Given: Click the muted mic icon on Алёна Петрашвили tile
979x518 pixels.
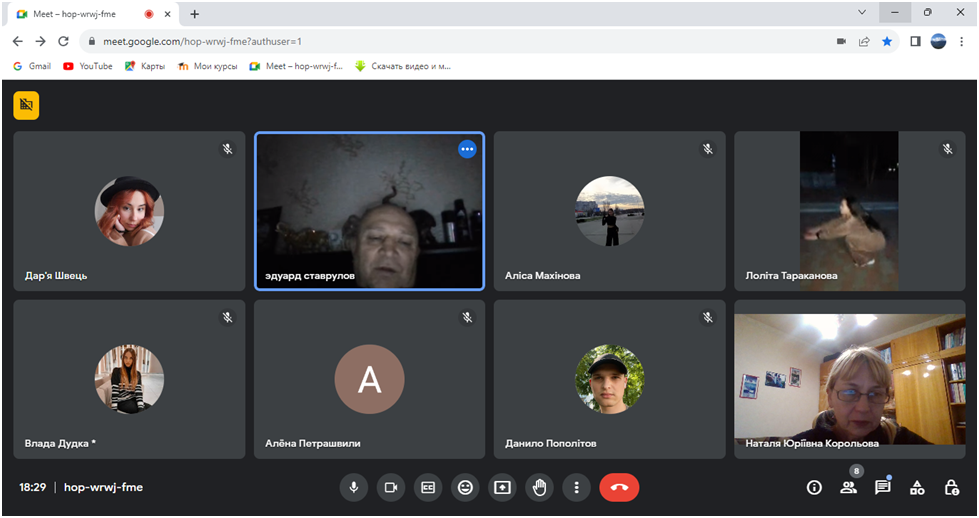Looking at the screenshot, I should pos(468,318).
